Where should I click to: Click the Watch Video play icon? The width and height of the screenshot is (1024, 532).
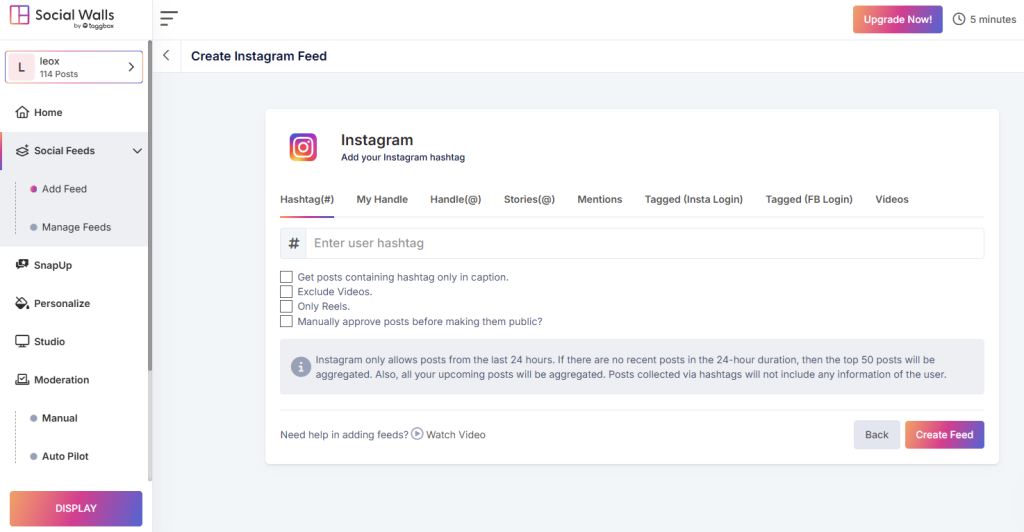(x=417, y=434)
